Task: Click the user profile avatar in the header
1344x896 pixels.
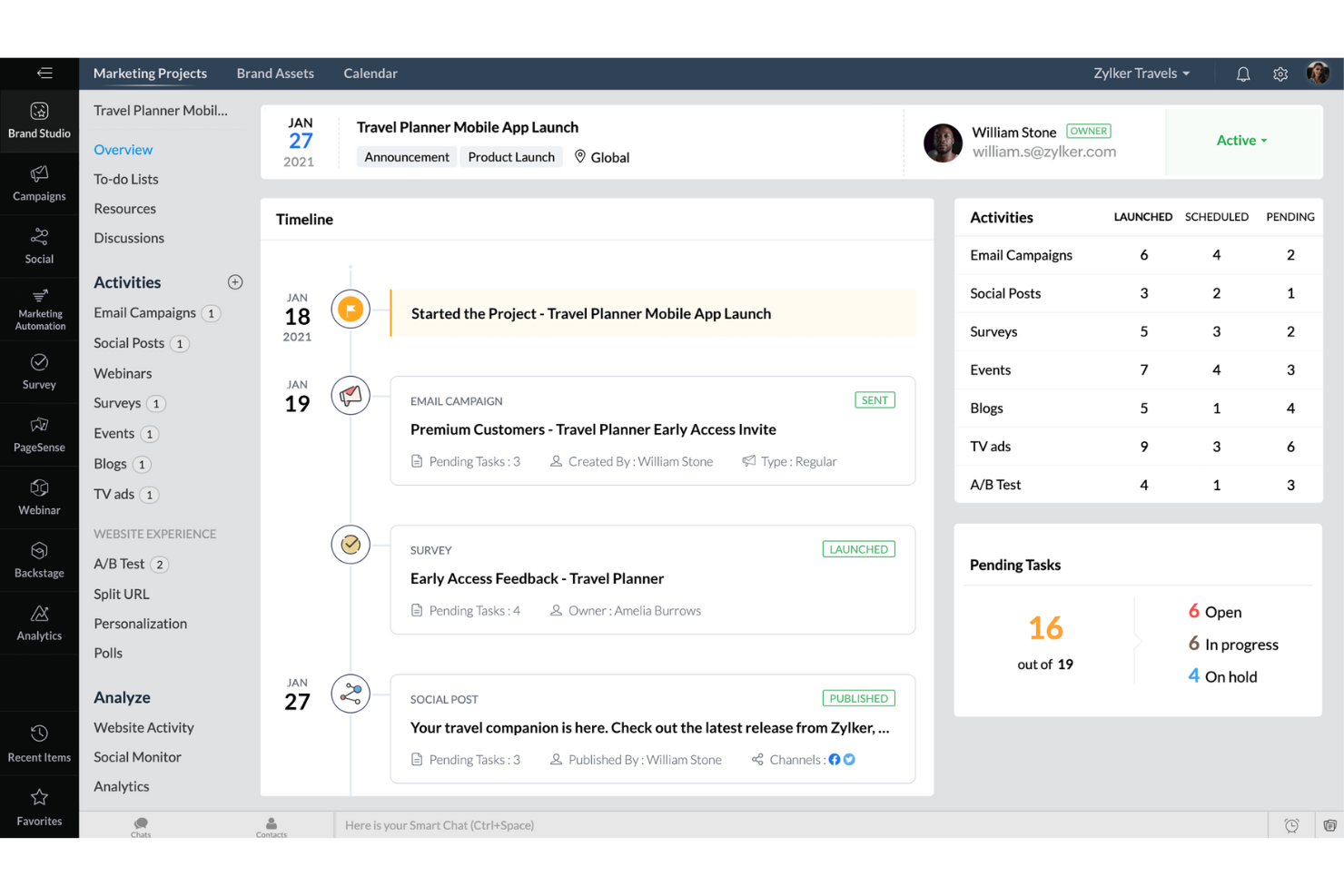Action: click(x=1318, y=74)
